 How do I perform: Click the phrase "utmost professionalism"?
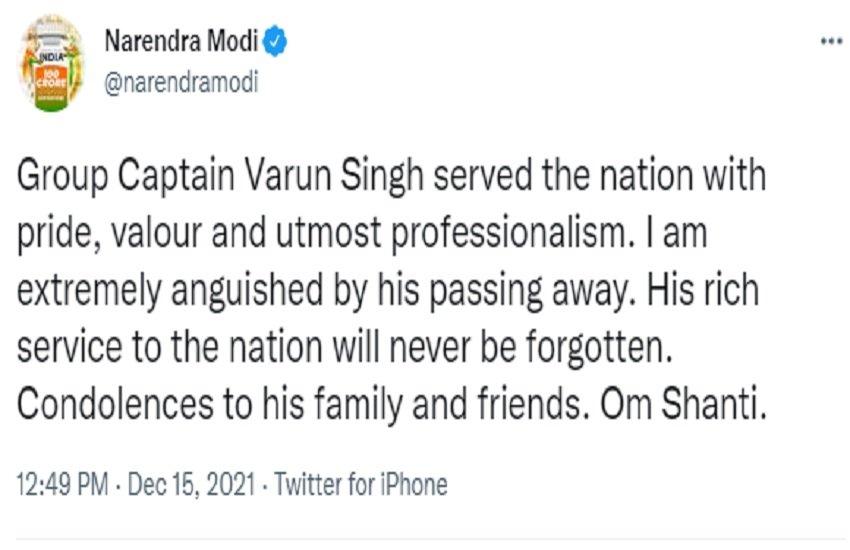(x=454, y=234)
